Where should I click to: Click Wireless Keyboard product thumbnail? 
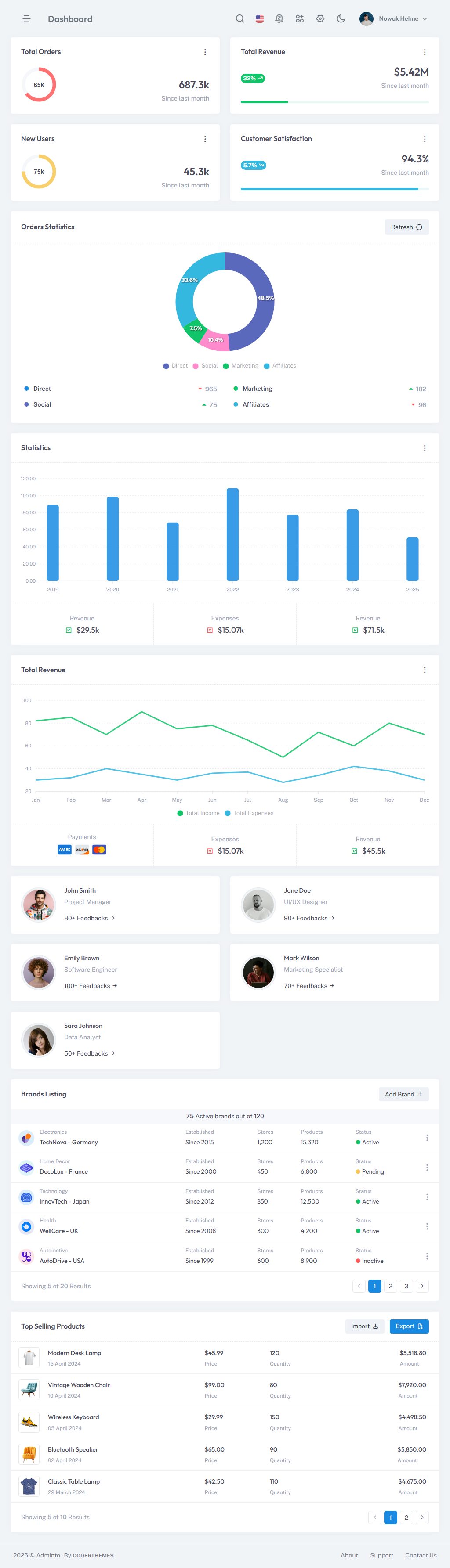tap(29, 1423)
